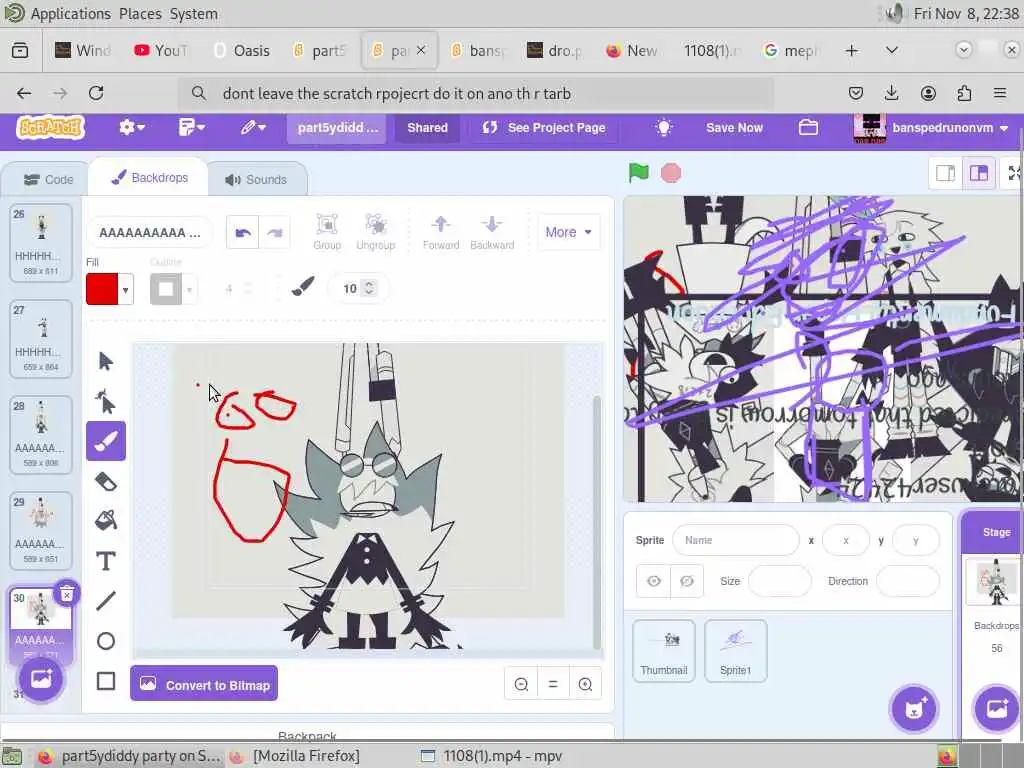Enter full screen stage mode
Screen dimensions: 1024x768
coord(1013,173)
